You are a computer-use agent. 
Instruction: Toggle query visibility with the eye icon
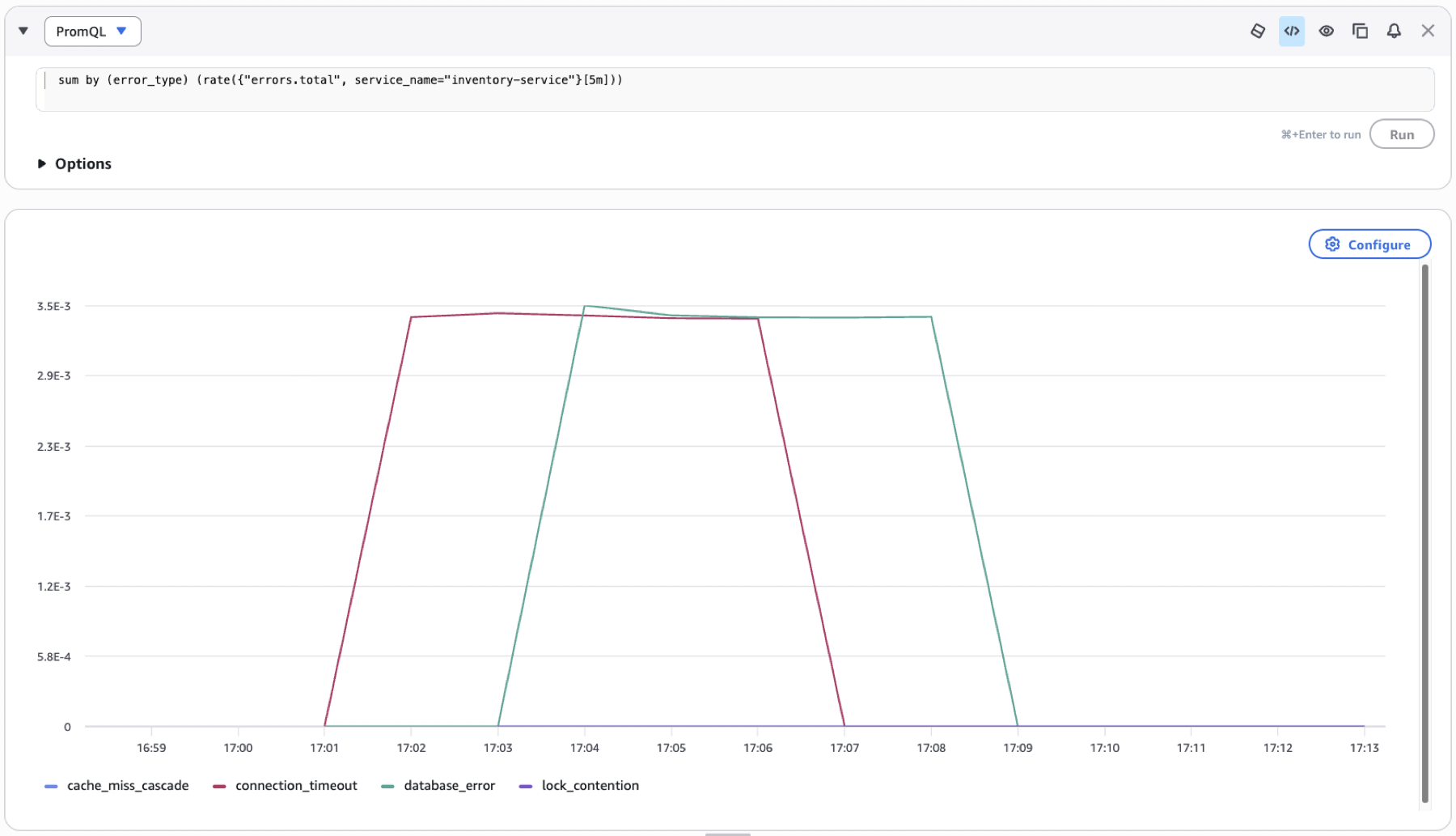click(x=1327, y=31)
